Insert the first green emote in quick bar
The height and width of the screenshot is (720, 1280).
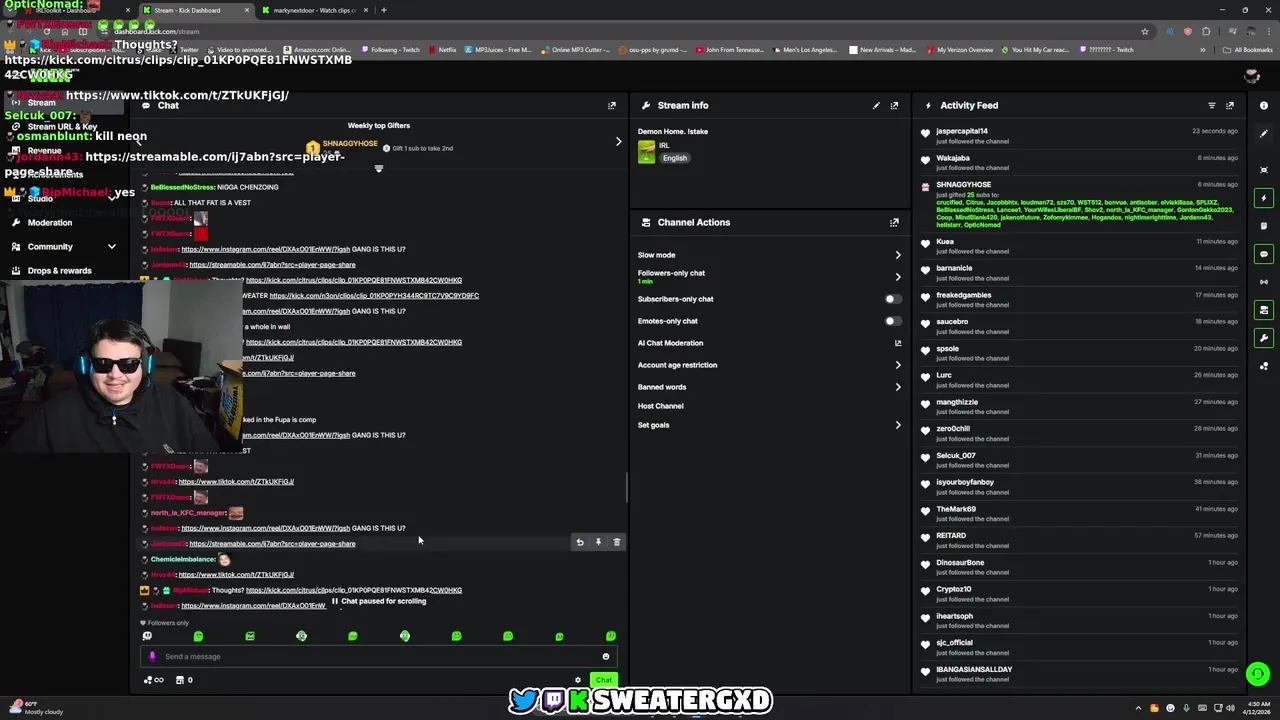(198, 636)
